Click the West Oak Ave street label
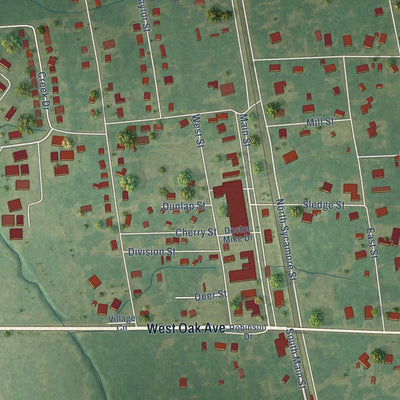The image size is (400, 400). [x=186, y=328]
